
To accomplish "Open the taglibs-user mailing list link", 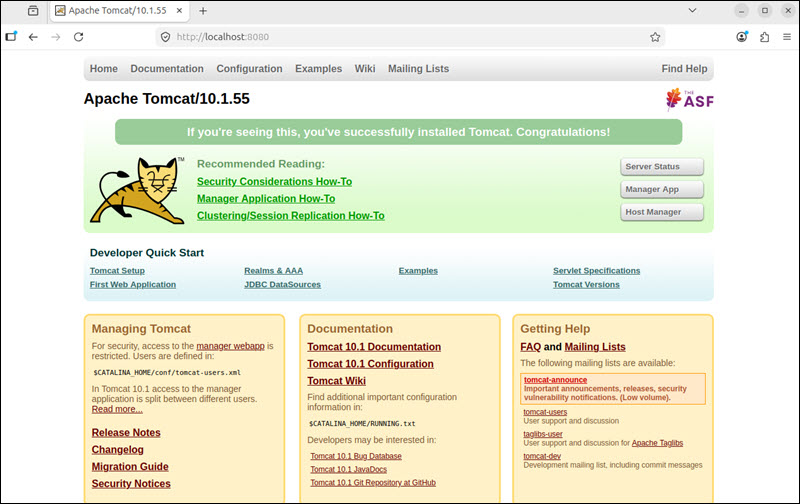I will tap(543, 434).
